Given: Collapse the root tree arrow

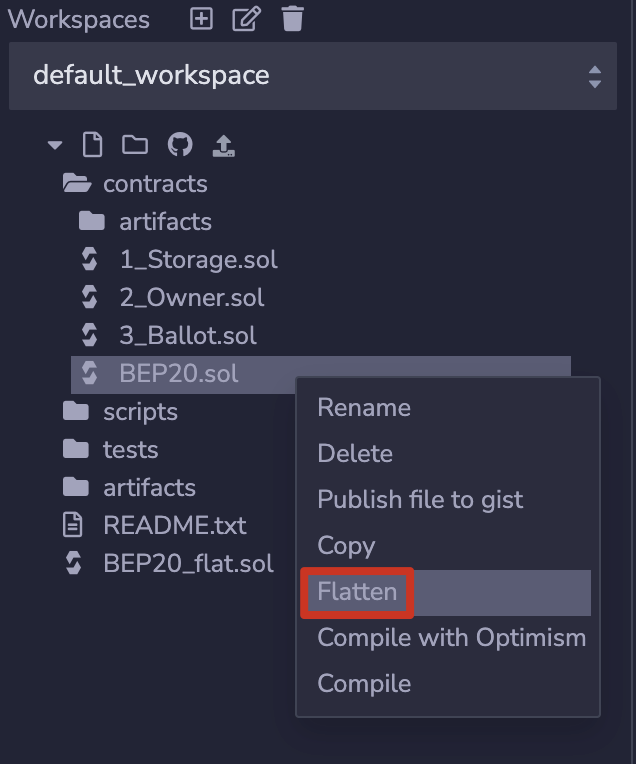Looking at the screenshot, I should [x=55, y=146].
